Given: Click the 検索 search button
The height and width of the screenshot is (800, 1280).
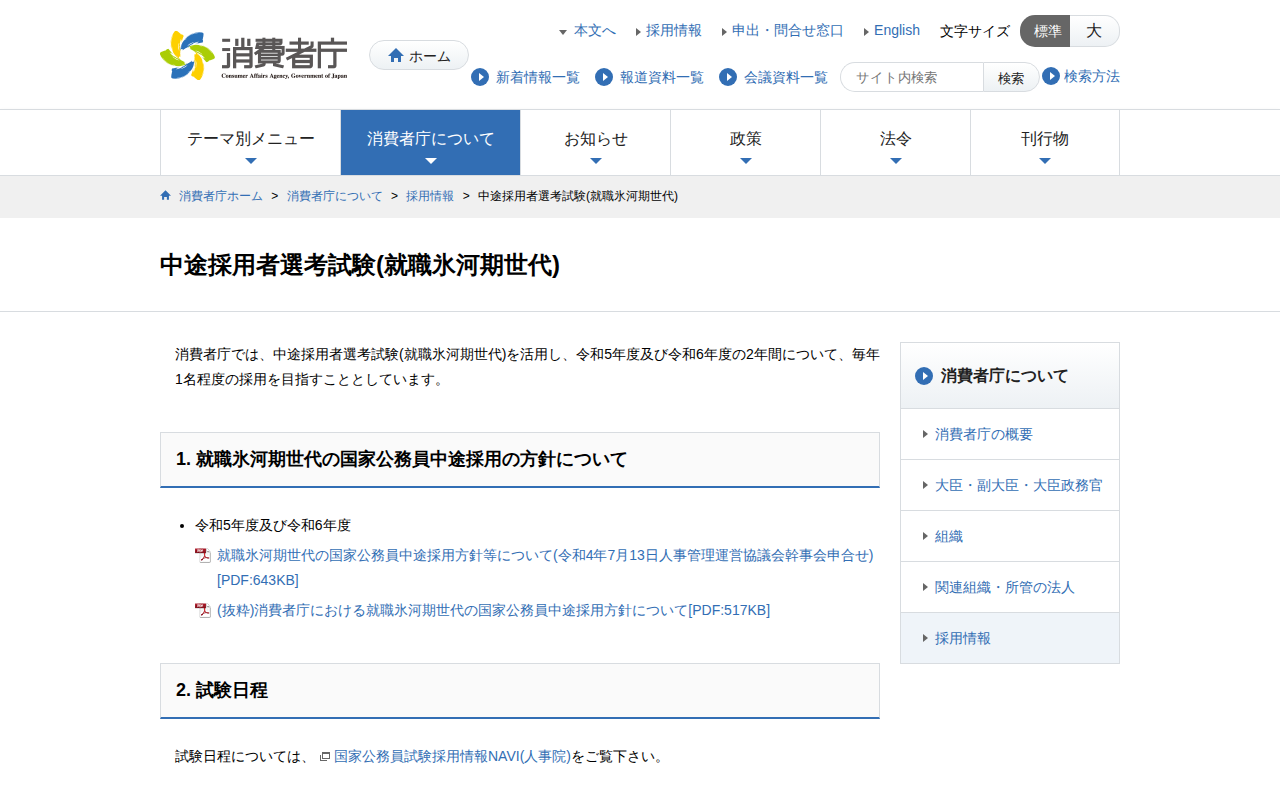Looking at the screenshot, I should pyautogui.click(x=1011, y=77).
